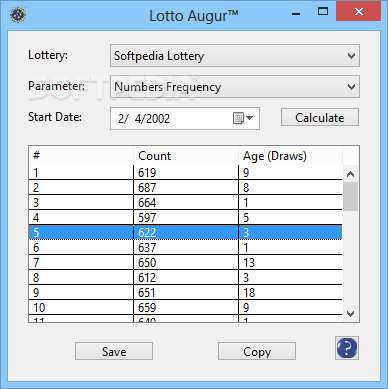
Task: Select row number 4 in the list
Action: 186,218
